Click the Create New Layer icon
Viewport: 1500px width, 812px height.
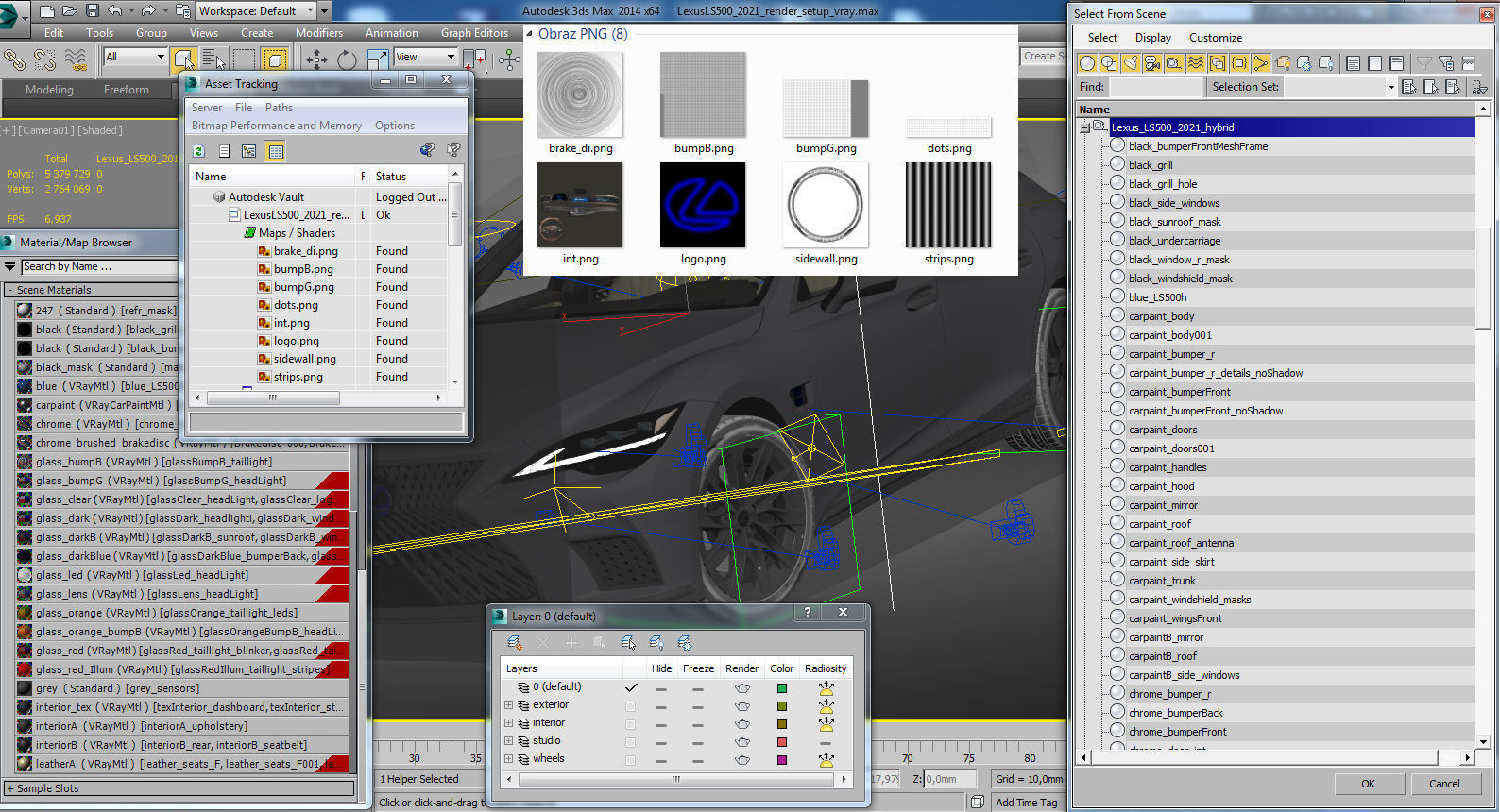click(515, 643)
